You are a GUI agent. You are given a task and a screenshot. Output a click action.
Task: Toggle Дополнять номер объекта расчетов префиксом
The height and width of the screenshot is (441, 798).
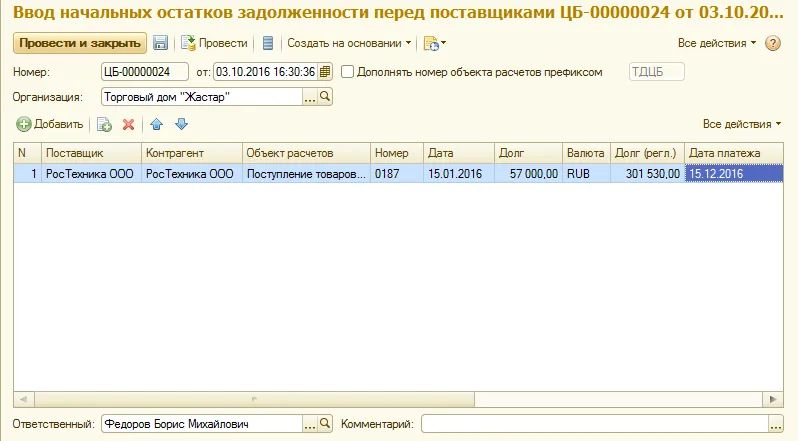point(347,72)
